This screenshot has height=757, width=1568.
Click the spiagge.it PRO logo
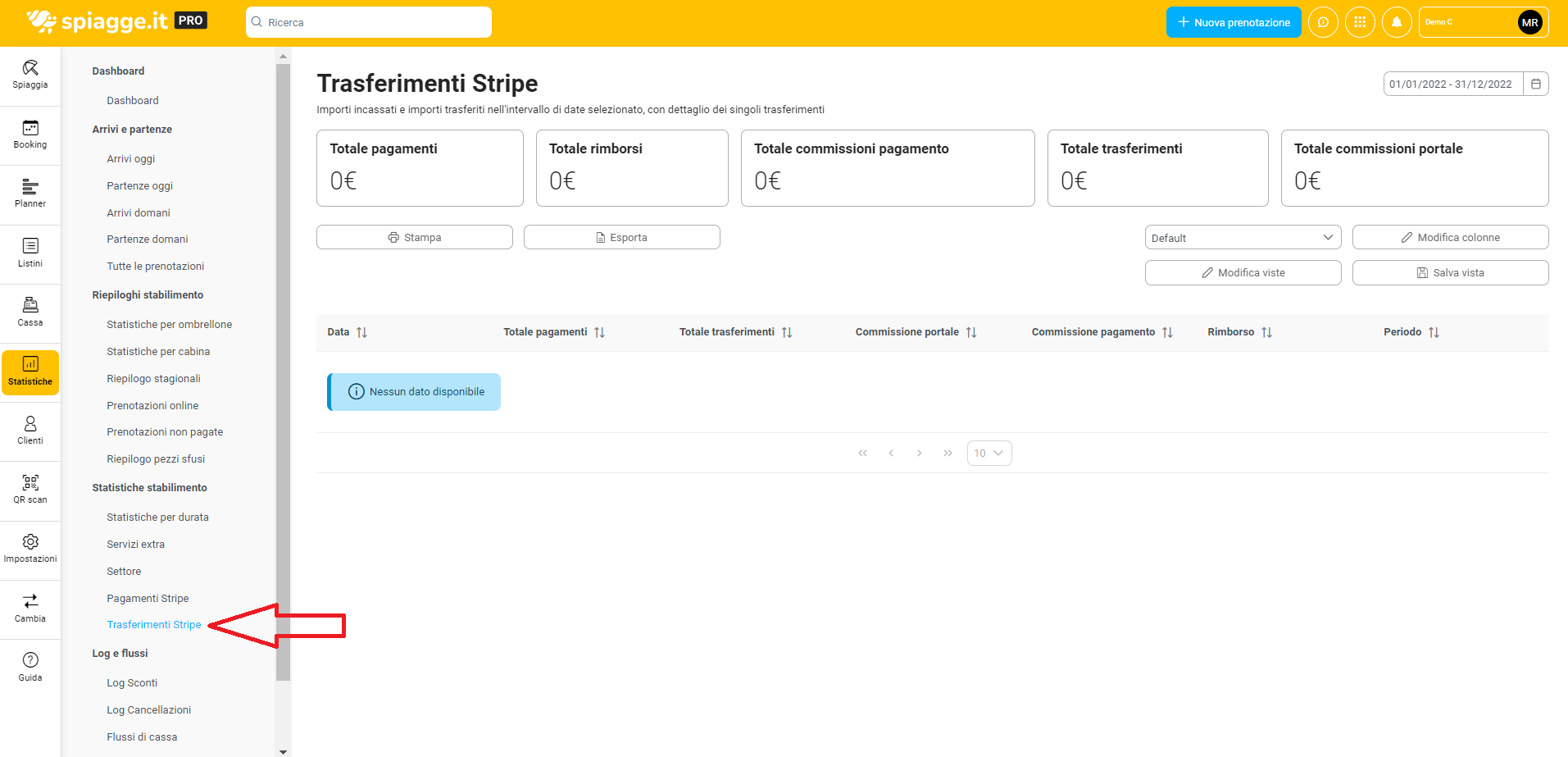coord(116,21)
